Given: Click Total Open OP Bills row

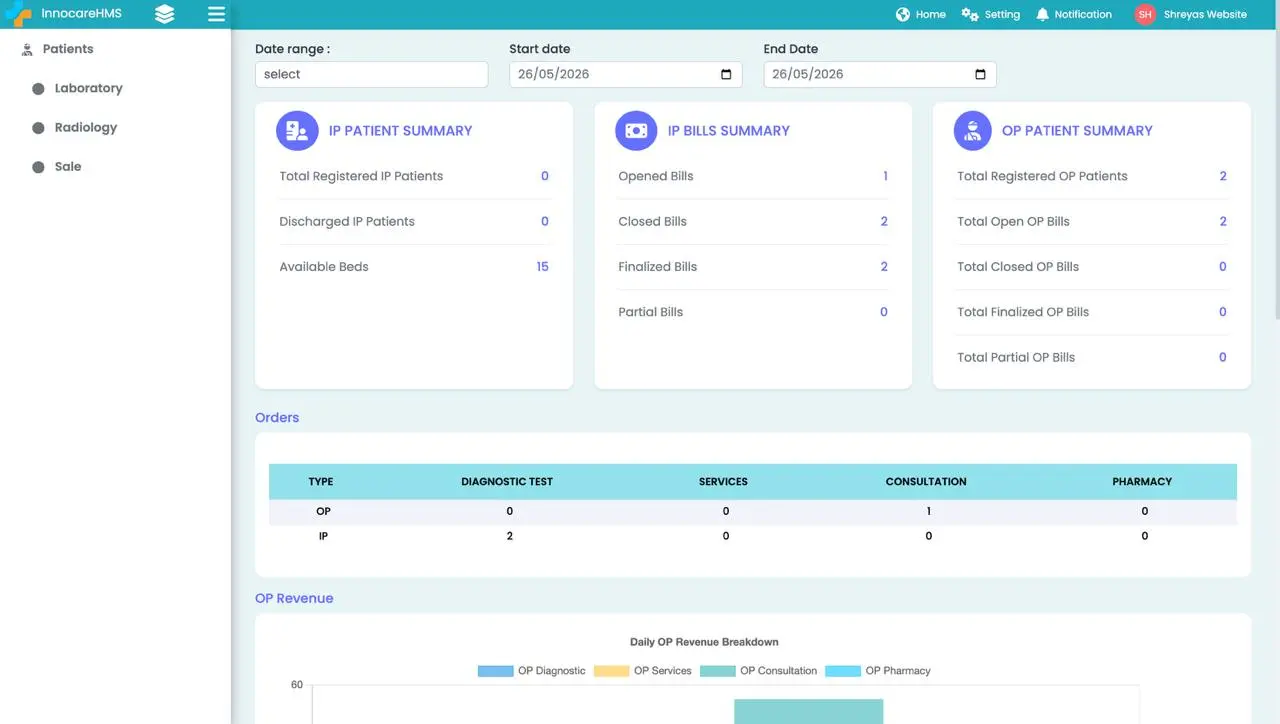Looking at the screenshot, I should [1092, 221].
